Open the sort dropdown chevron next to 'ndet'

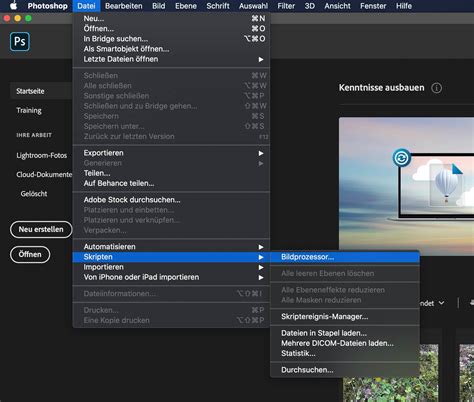[x=441, y=303]
